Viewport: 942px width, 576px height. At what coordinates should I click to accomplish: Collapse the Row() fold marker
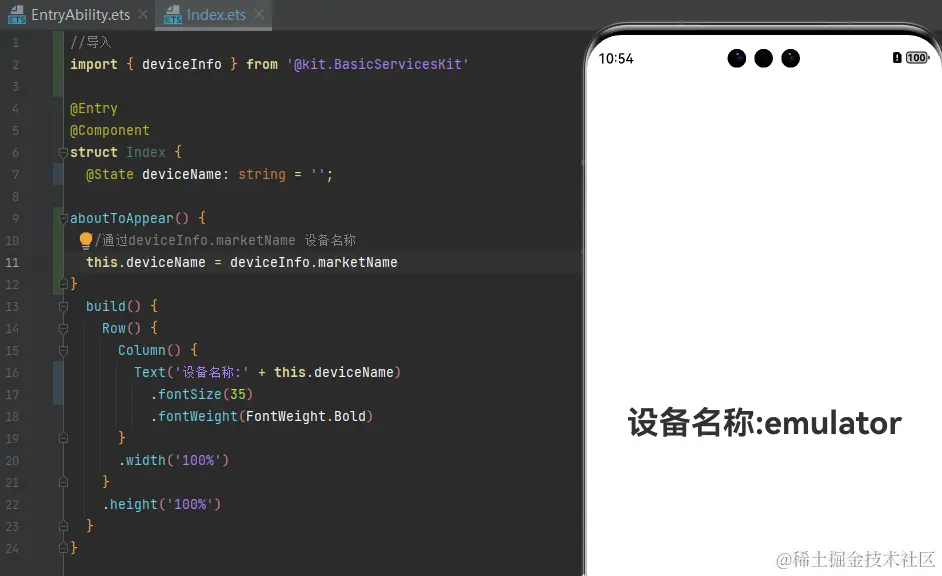click(x=62, y=329)
